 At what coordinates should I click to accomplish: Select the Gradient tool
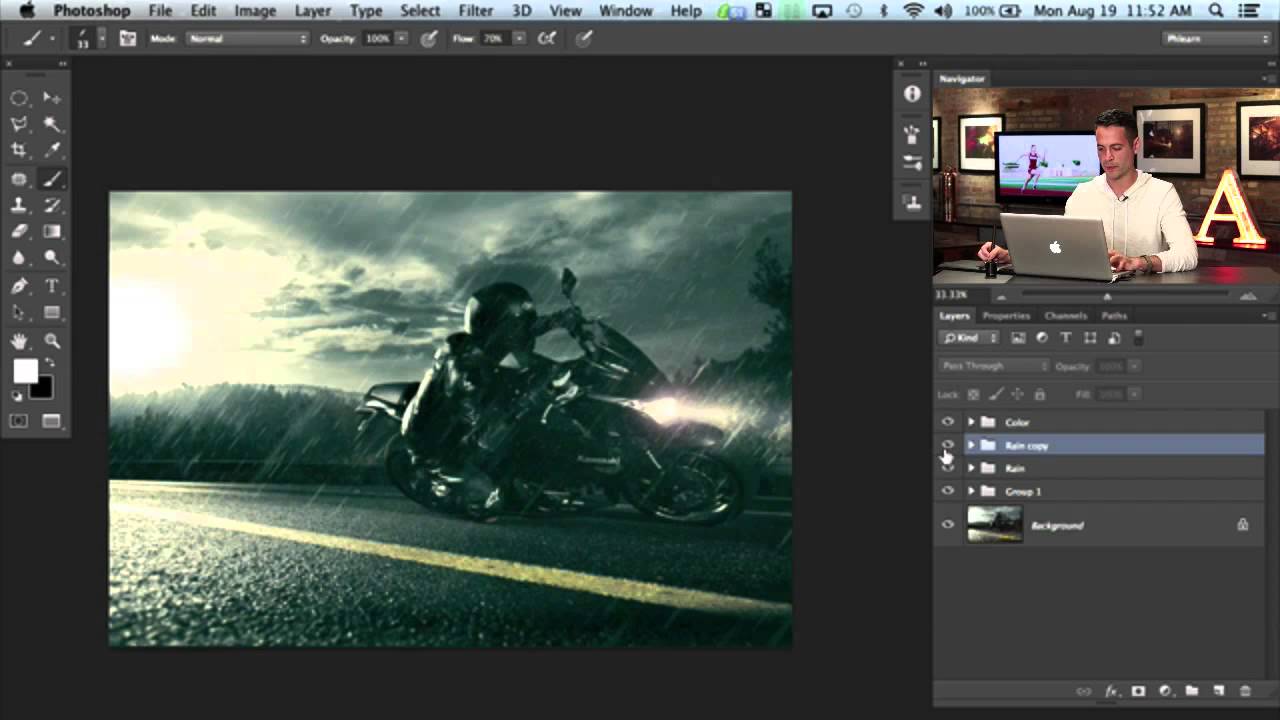(52, 231)
